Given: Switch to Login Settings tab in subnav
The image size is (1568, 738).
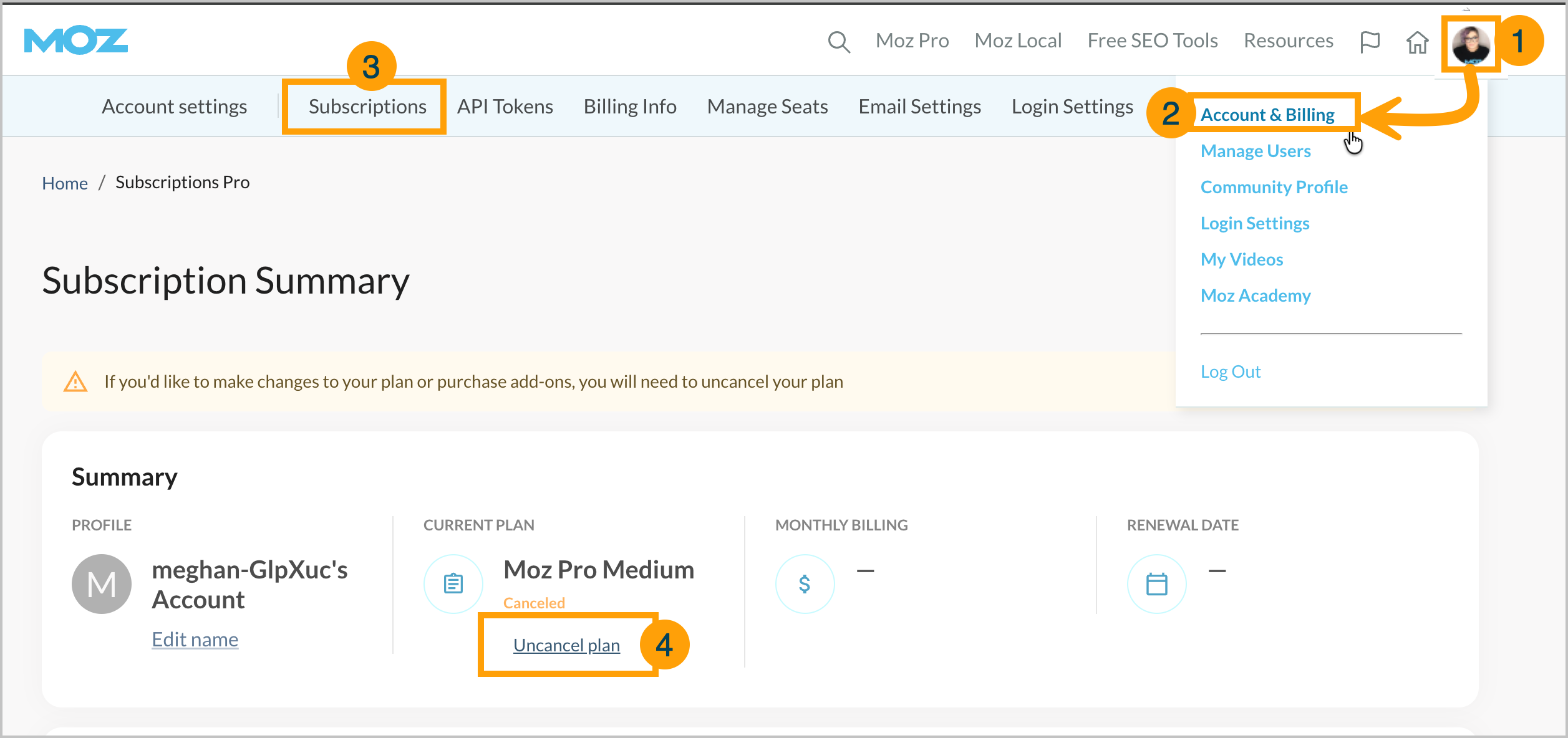Looking at the screenshot, I should (x=1072, y=107).
